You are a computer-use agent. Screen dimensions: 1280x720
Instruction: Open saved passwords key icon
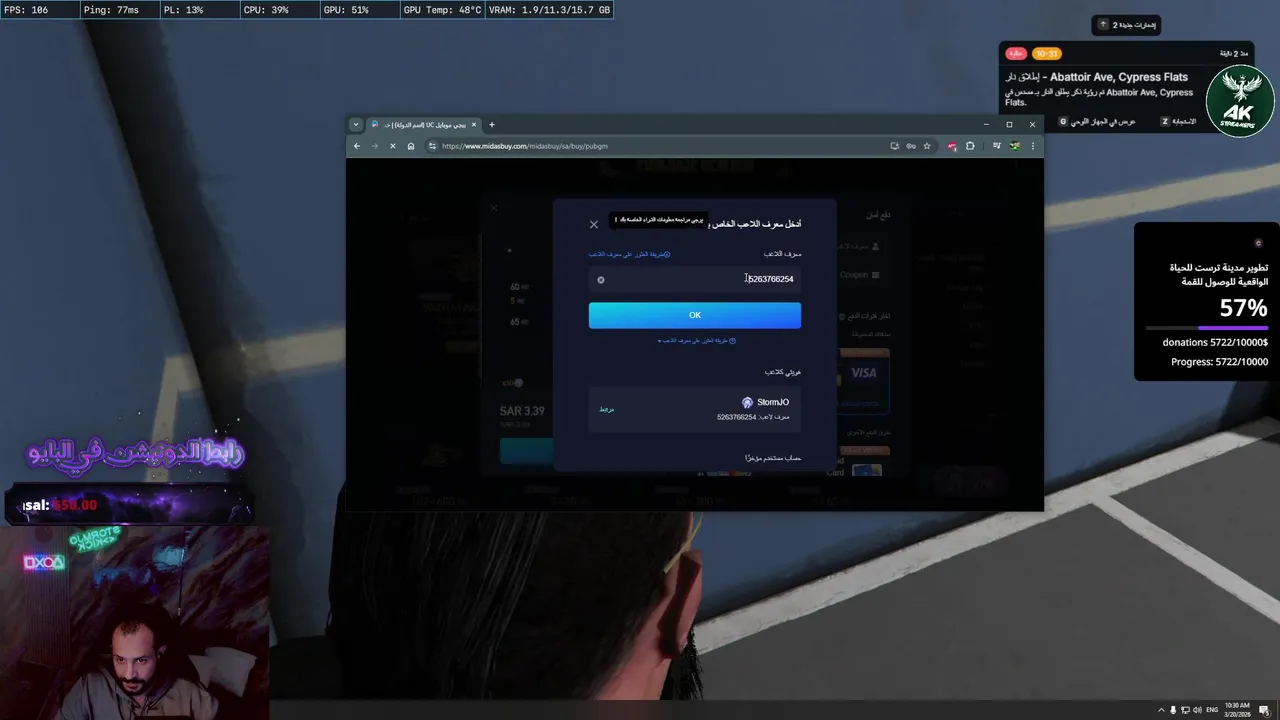point(911,146)
